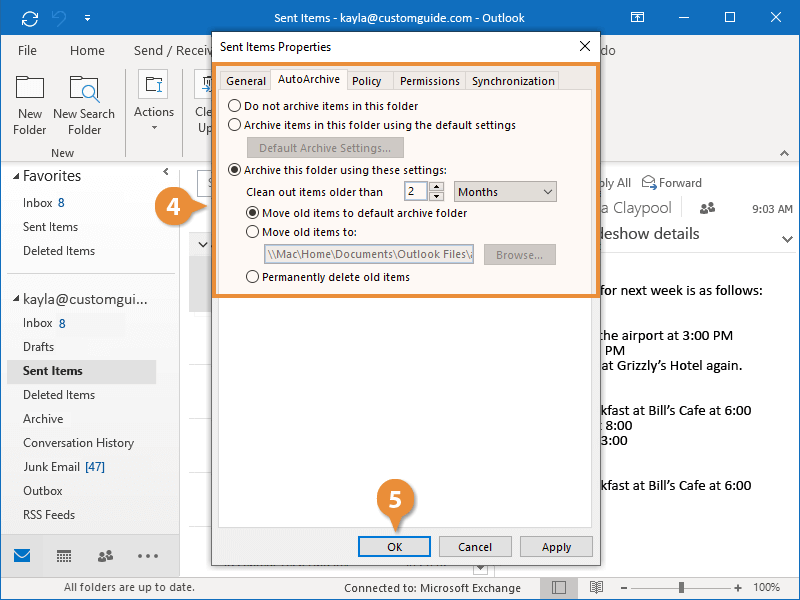Click the zoom out minus button
The image size is (800, 600).
(623, 588)
